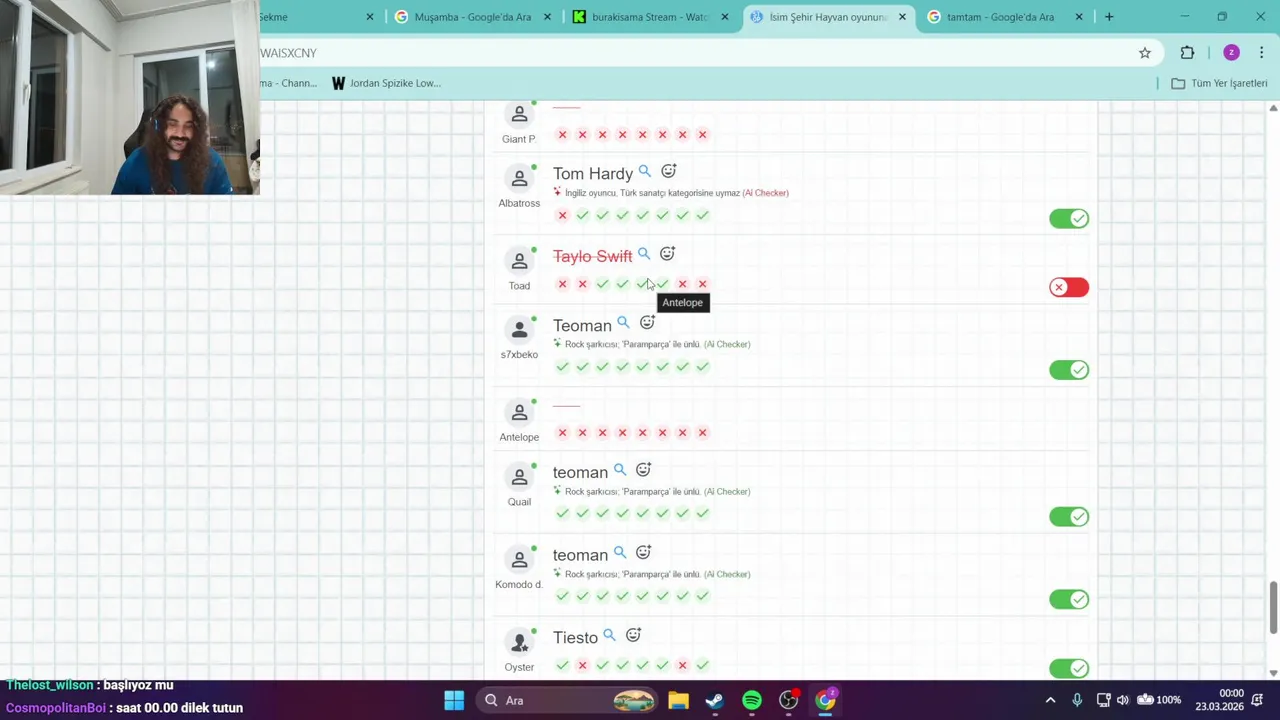Toggle on approval for Taylo Swift answer
The image size is (1280, 720).
coord(1069,287)
